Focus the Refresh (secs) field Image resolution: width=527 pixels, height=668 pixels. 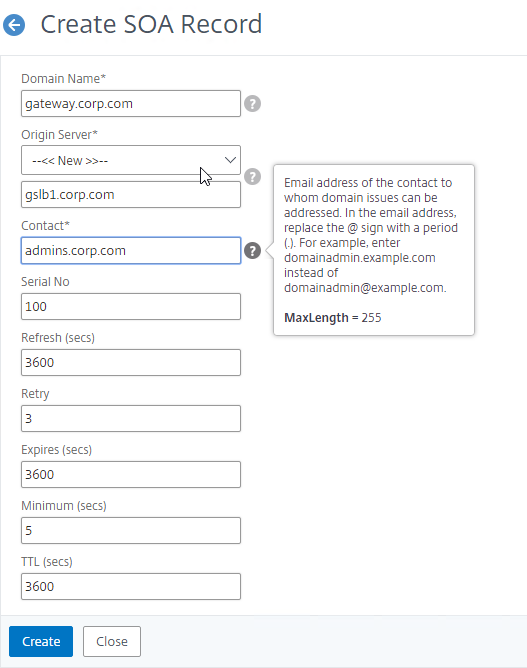point(131,363)
